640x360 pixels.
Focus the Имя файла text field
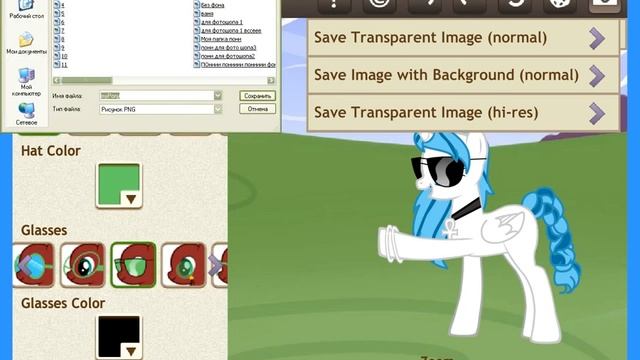pyautogui.click(x=157, y=96)
